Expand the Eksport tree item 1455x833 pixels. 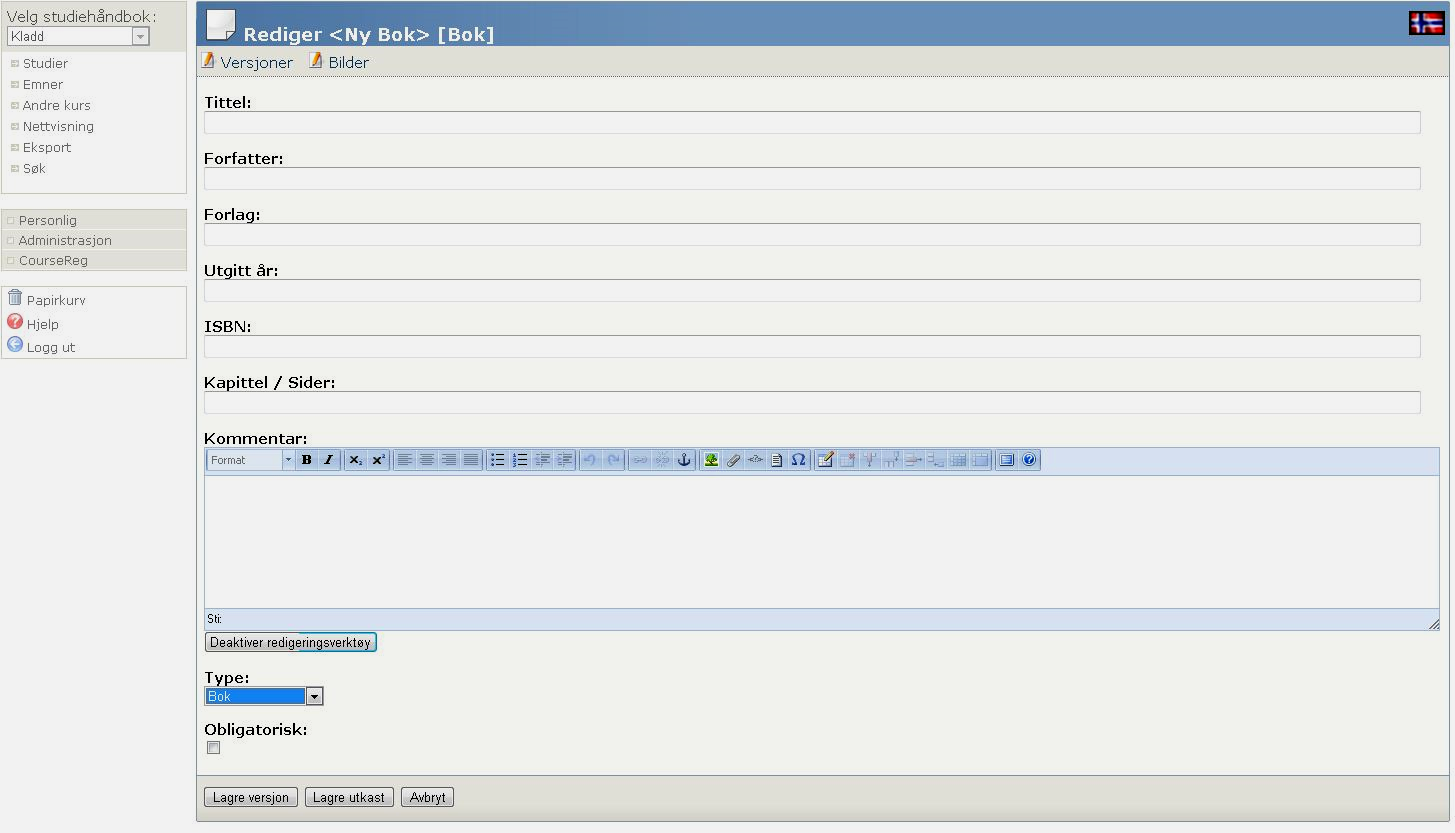coord(15,147)
